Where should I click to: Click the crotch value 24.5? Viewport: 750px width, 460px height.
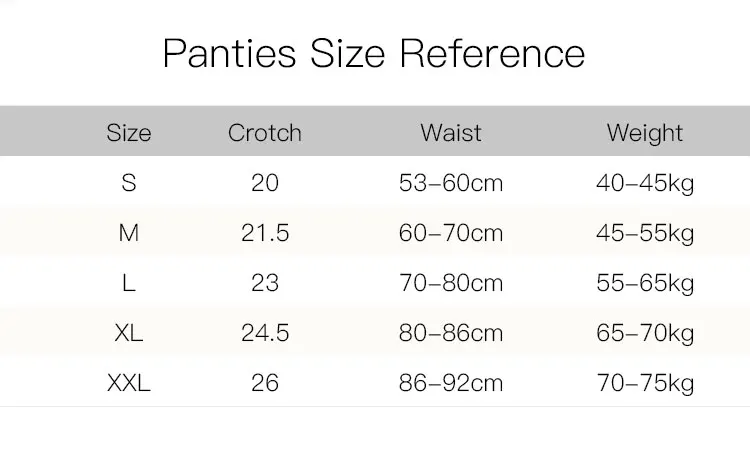[265, 333]
